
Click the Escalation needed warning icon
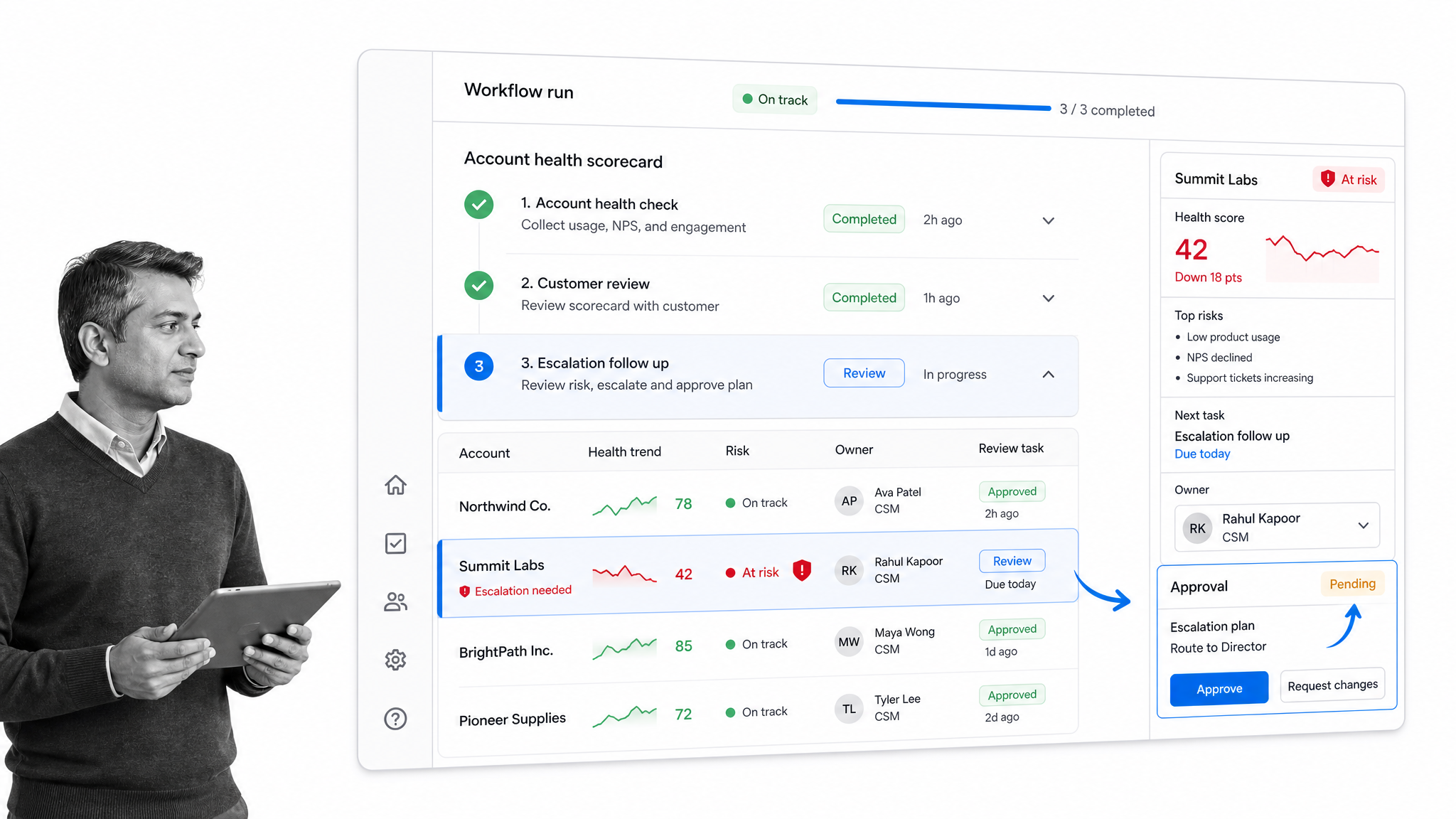point(464,591)
